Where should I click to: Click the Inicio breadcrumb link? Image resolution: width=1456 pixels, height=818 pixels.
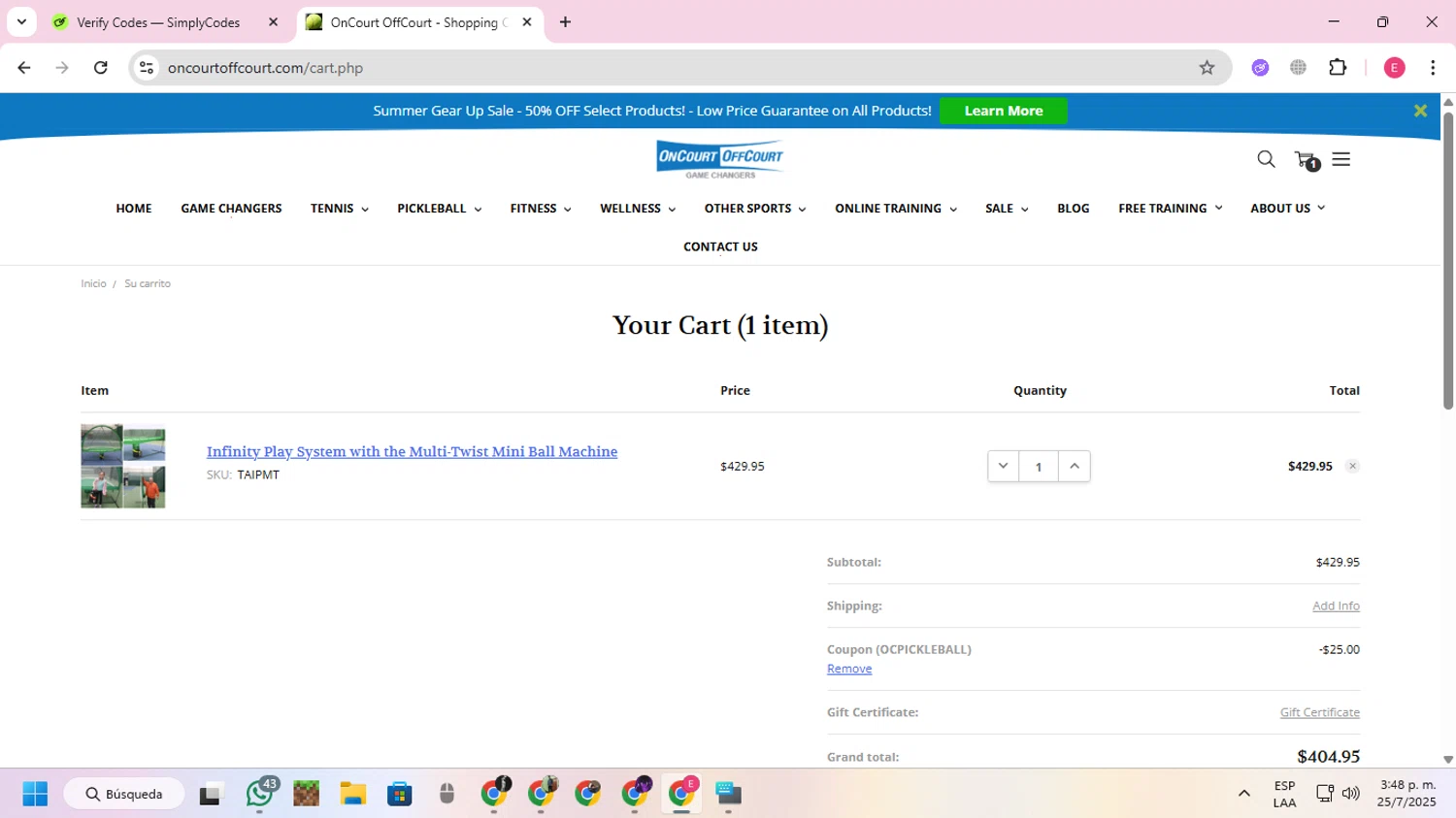tap(93, 283)
